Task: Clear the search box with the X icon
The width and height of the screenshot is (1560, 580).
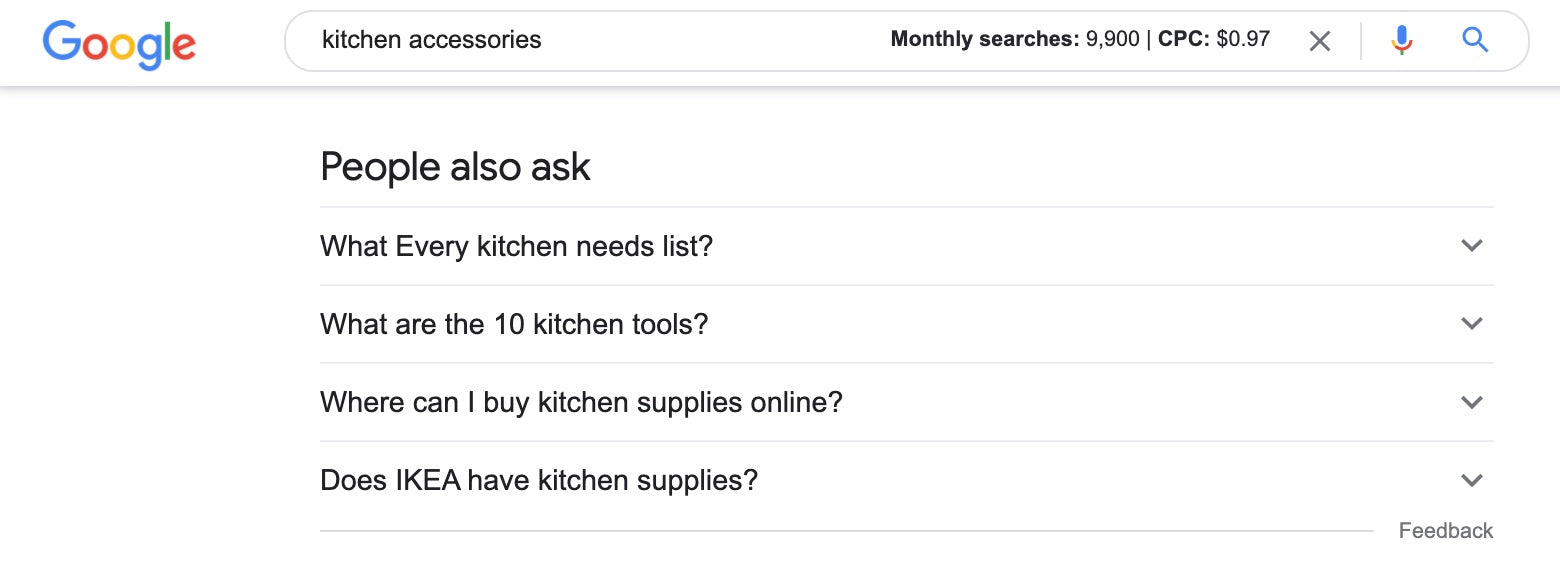Action: 1320,41
